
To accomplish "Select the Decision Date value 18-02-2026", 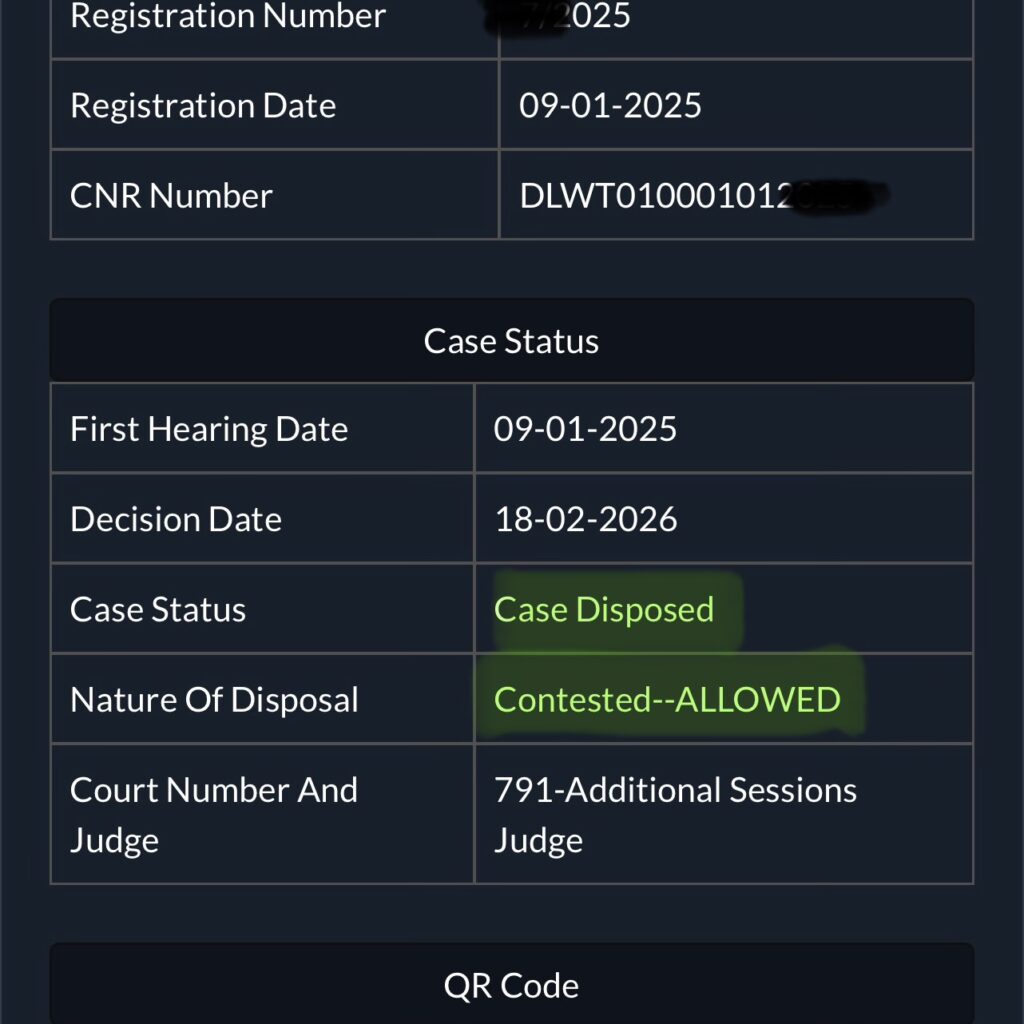I will [x=585, y=520].
